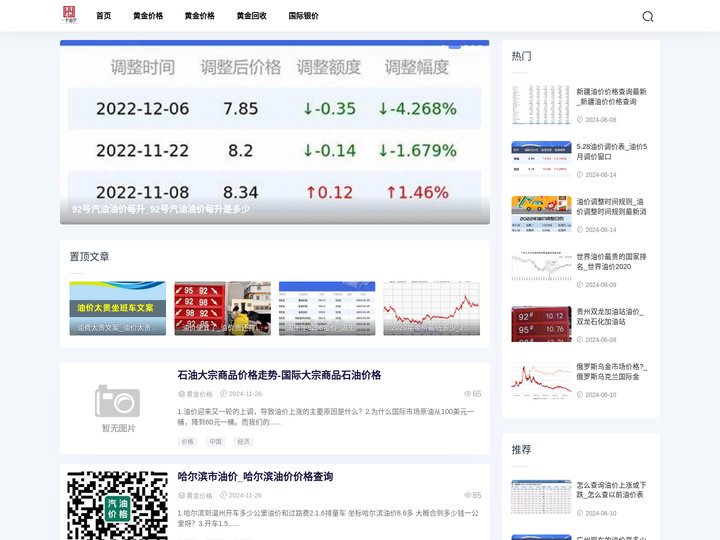Open hot article 新疆油价价格查询最新
Image resolution: width=720 pixels, height=540 pixels.
[611, 96]
